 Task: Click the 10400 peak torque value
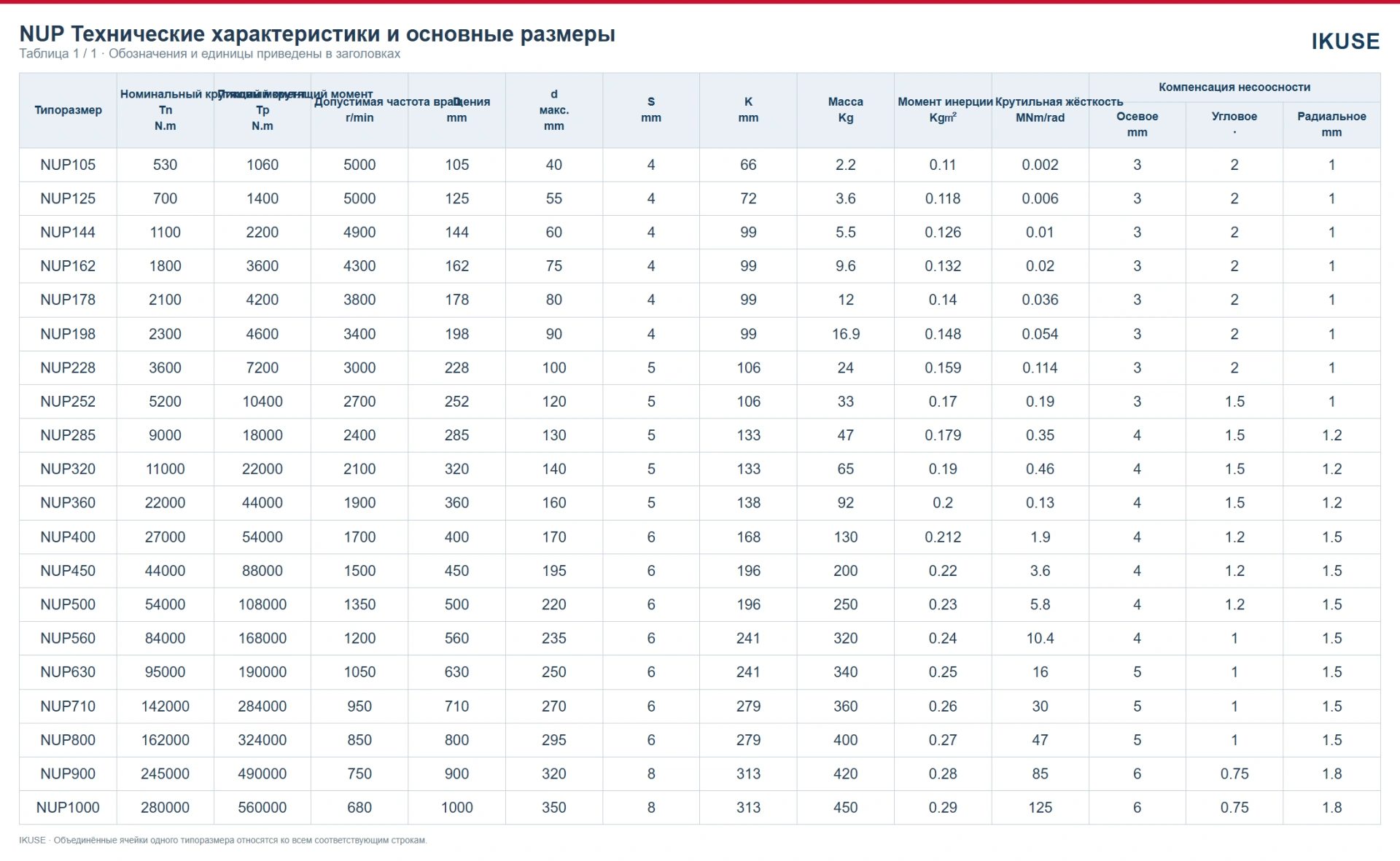click(262, 402)
